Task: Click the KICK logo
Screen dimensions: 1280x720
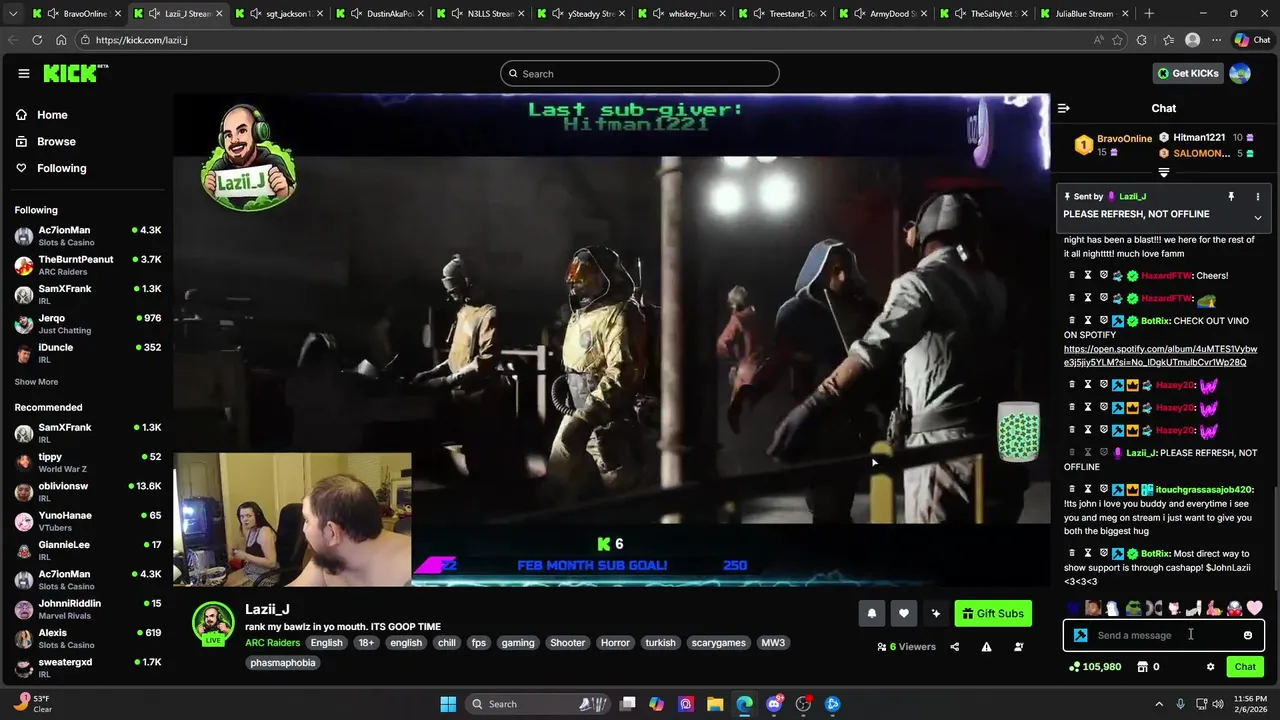Action: [75, 73]
